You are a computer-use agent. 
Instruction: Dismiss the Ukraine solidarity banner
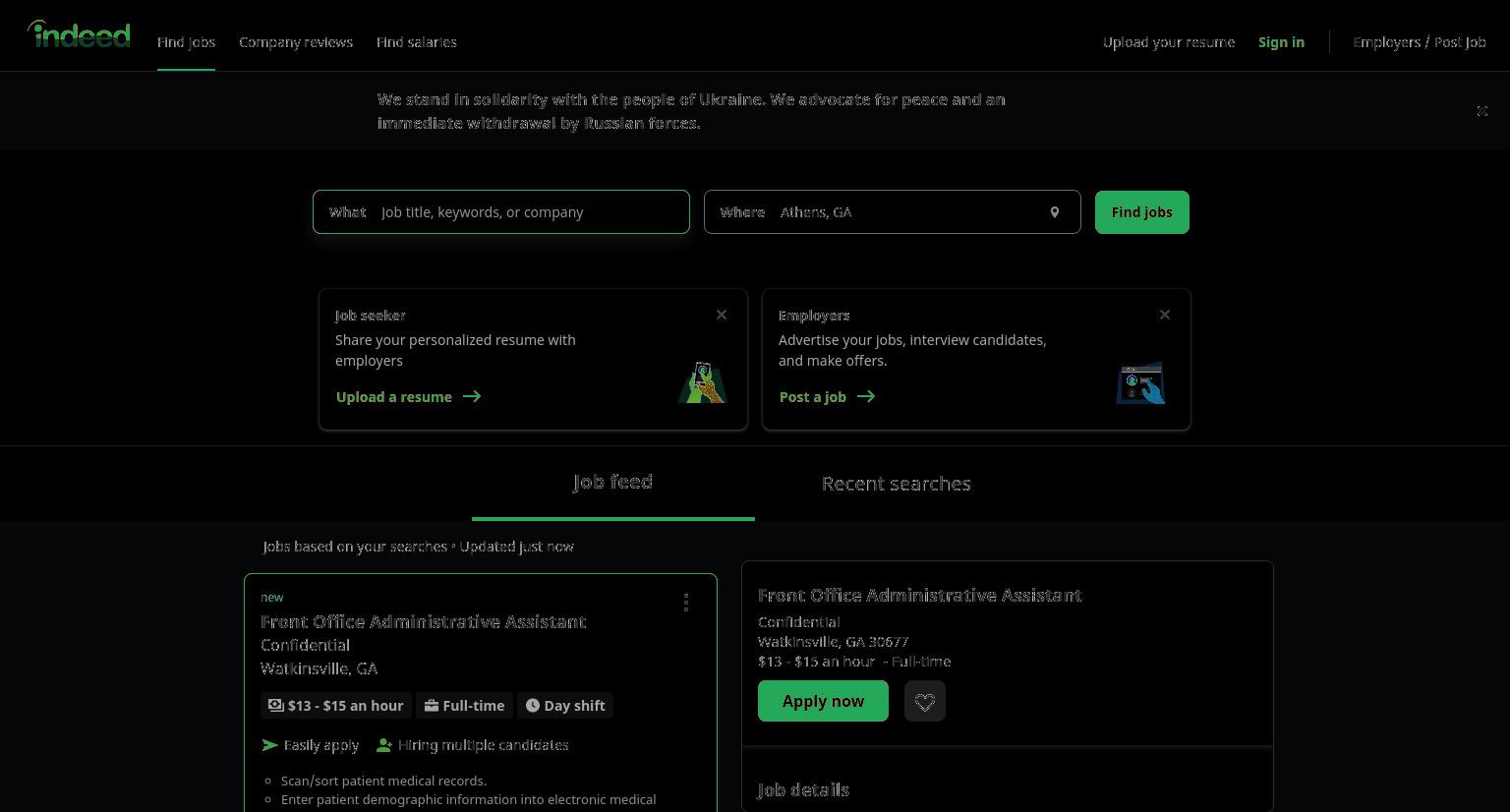point(1482,111)
